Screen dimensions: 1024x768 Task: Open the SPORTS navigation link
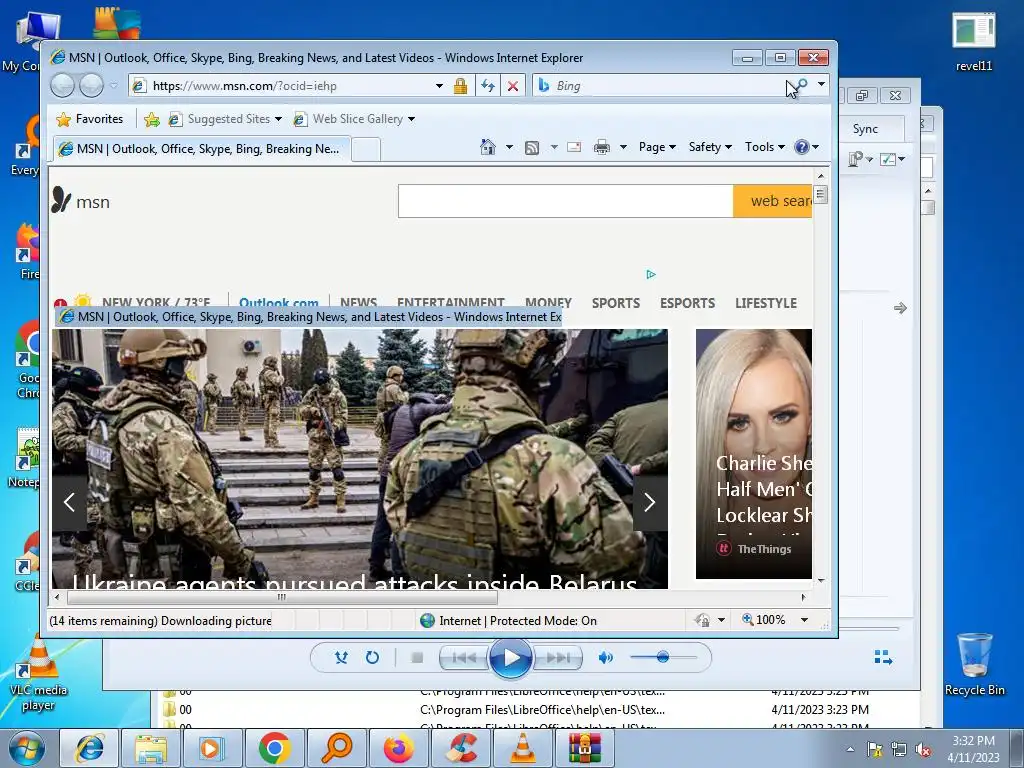coord(616,303)
